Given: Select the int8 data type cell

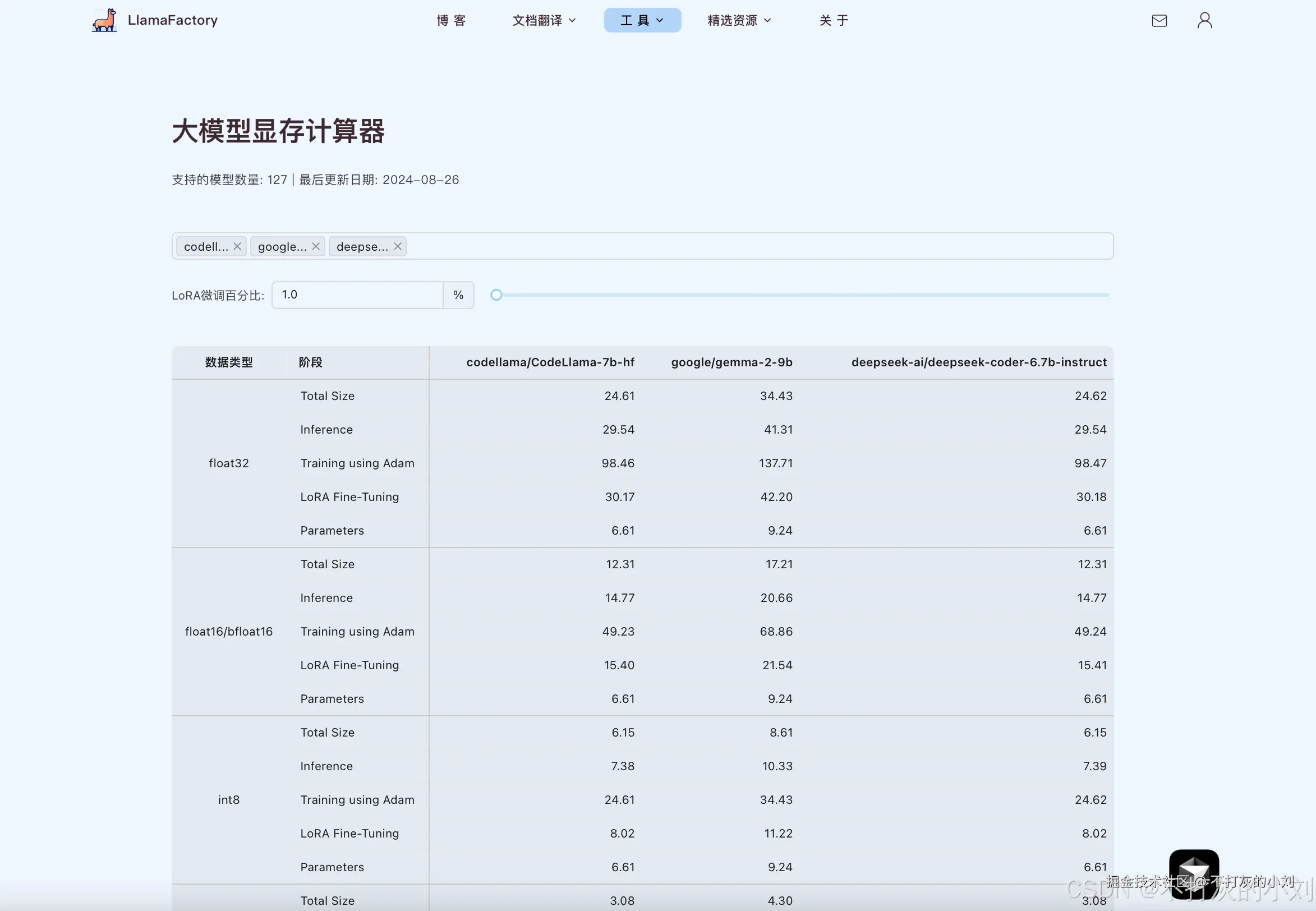Looking at the screenshot, I should [229, 800].
